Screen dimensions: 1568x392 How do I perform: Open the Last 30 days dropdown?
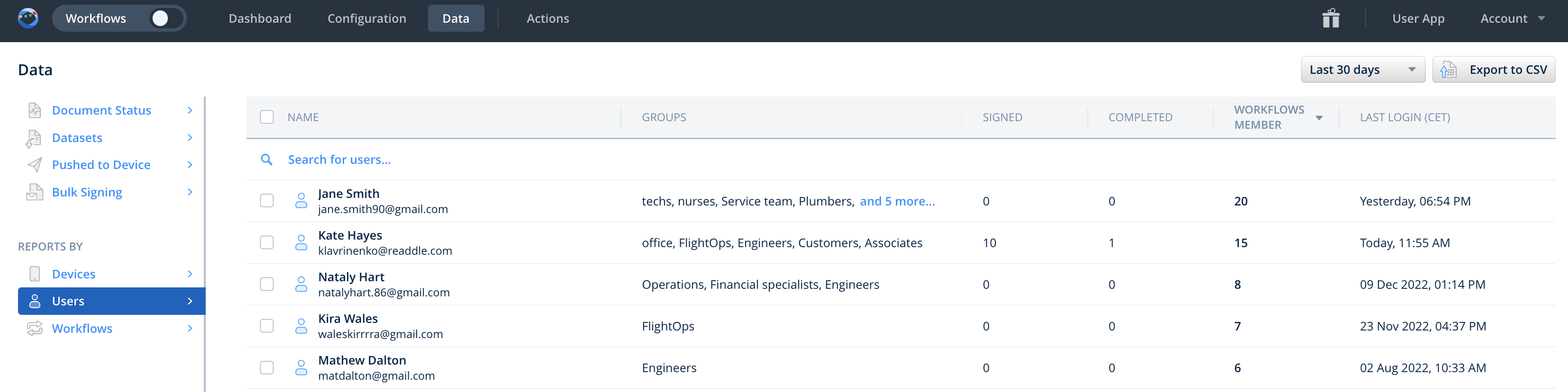click(x=1362, y=70)
